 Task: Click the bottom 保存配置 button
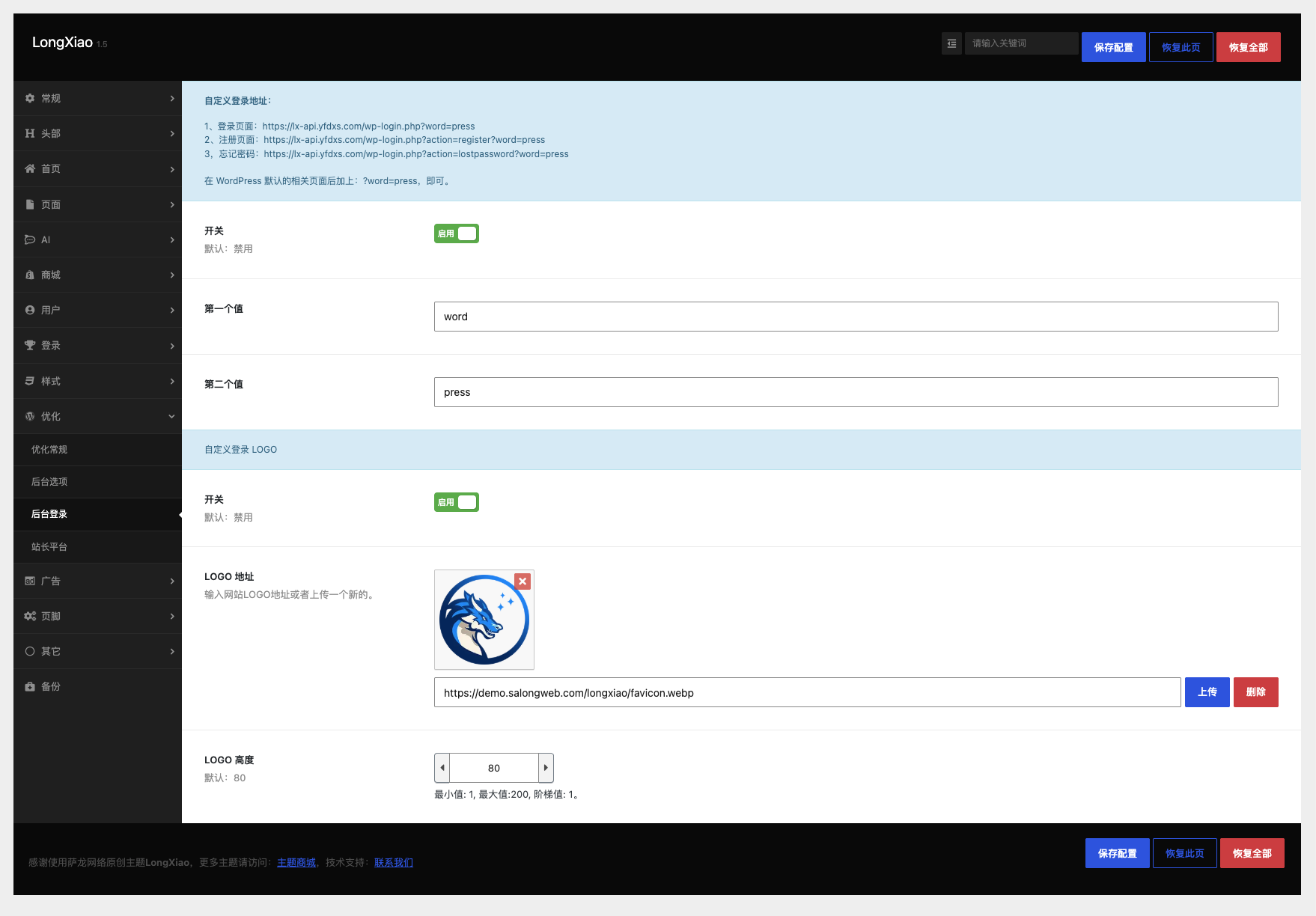[1117, 853]
